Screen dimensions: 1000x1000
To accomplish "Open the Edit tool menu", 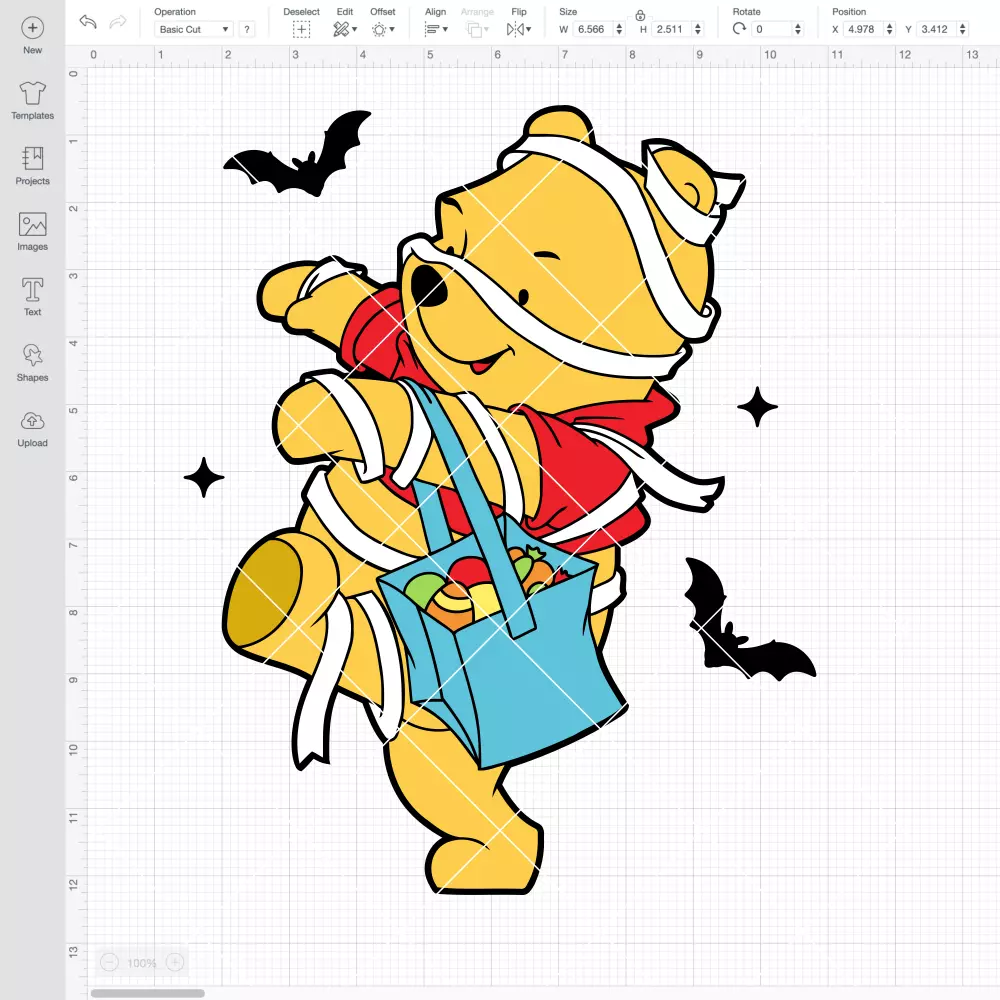I will pyautogui.click(x=345, y=29).
